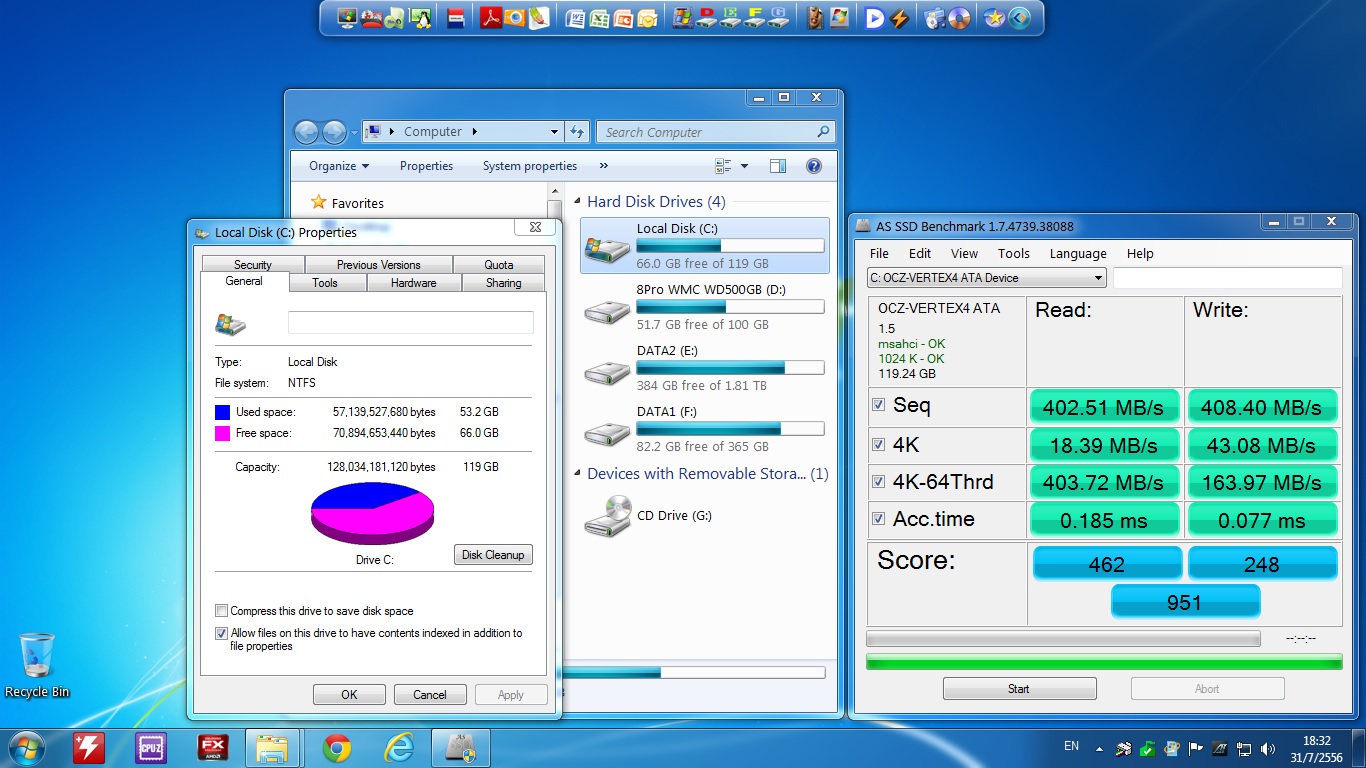Toggle the Acc.time benchmark checkbox
The width and height of the screenshot is (1366, 768).
click(x=879, y=518)
